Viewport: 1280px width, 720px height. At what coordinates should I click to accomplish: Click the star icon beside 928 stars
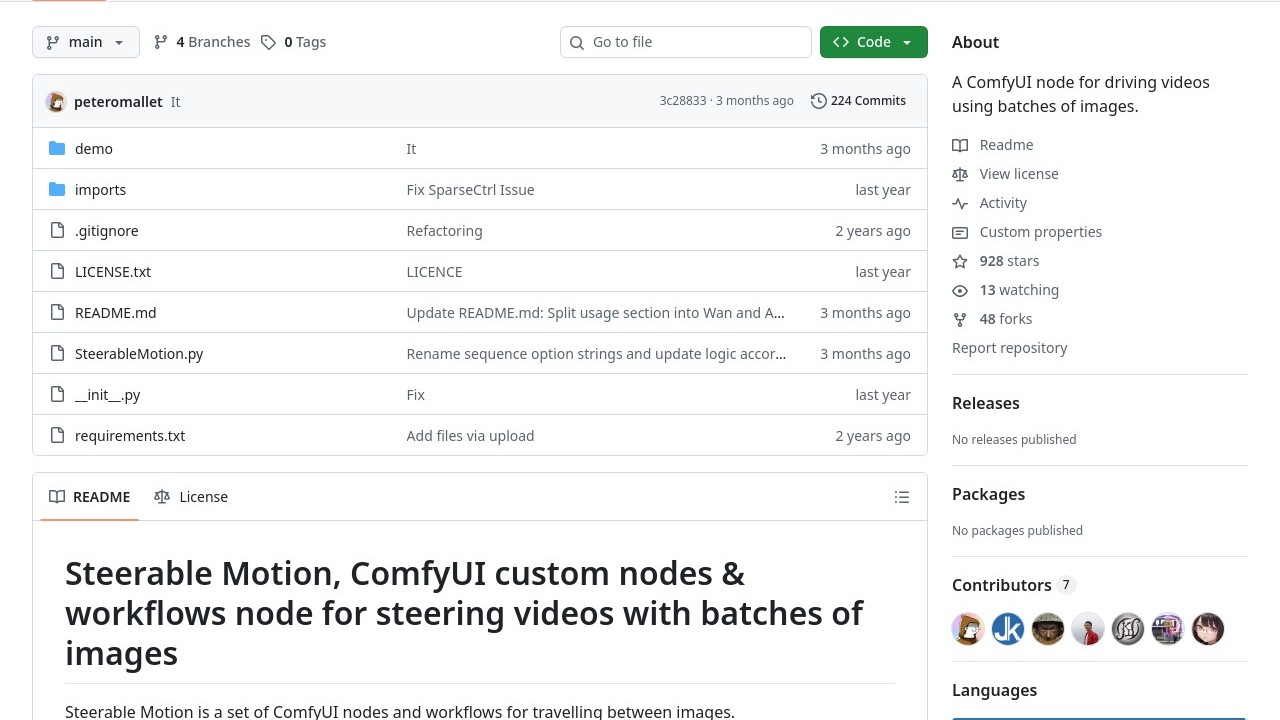960,261
